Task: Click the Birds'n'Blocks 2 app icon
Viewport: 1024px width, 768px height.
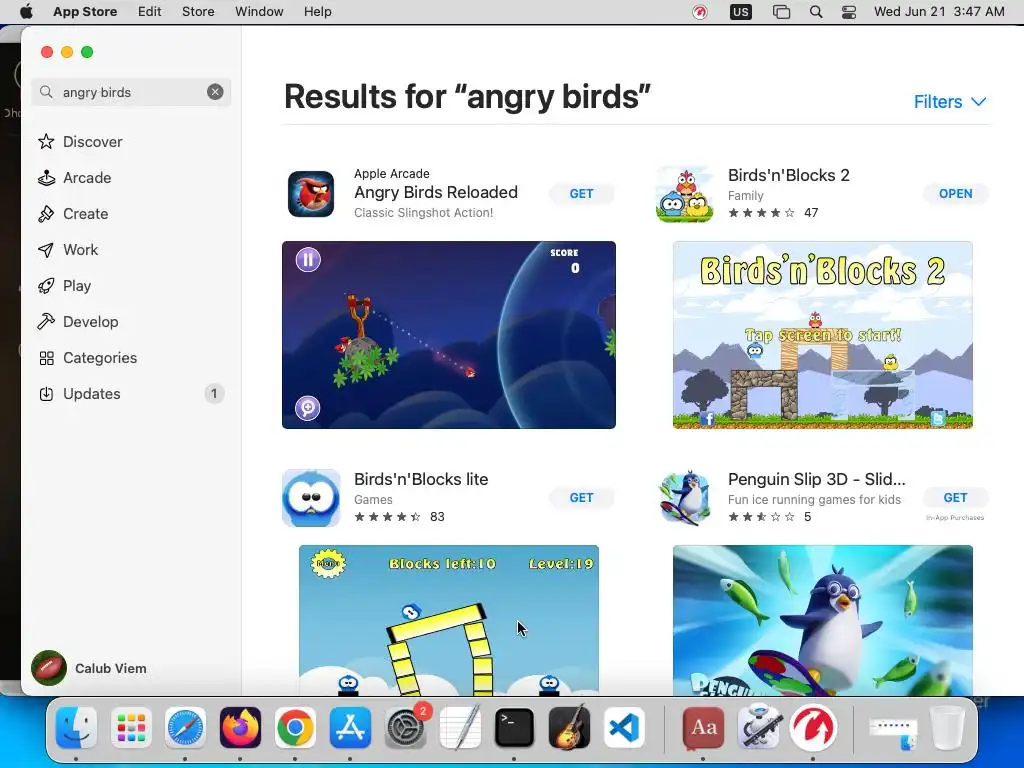Action: click(684, 194)
